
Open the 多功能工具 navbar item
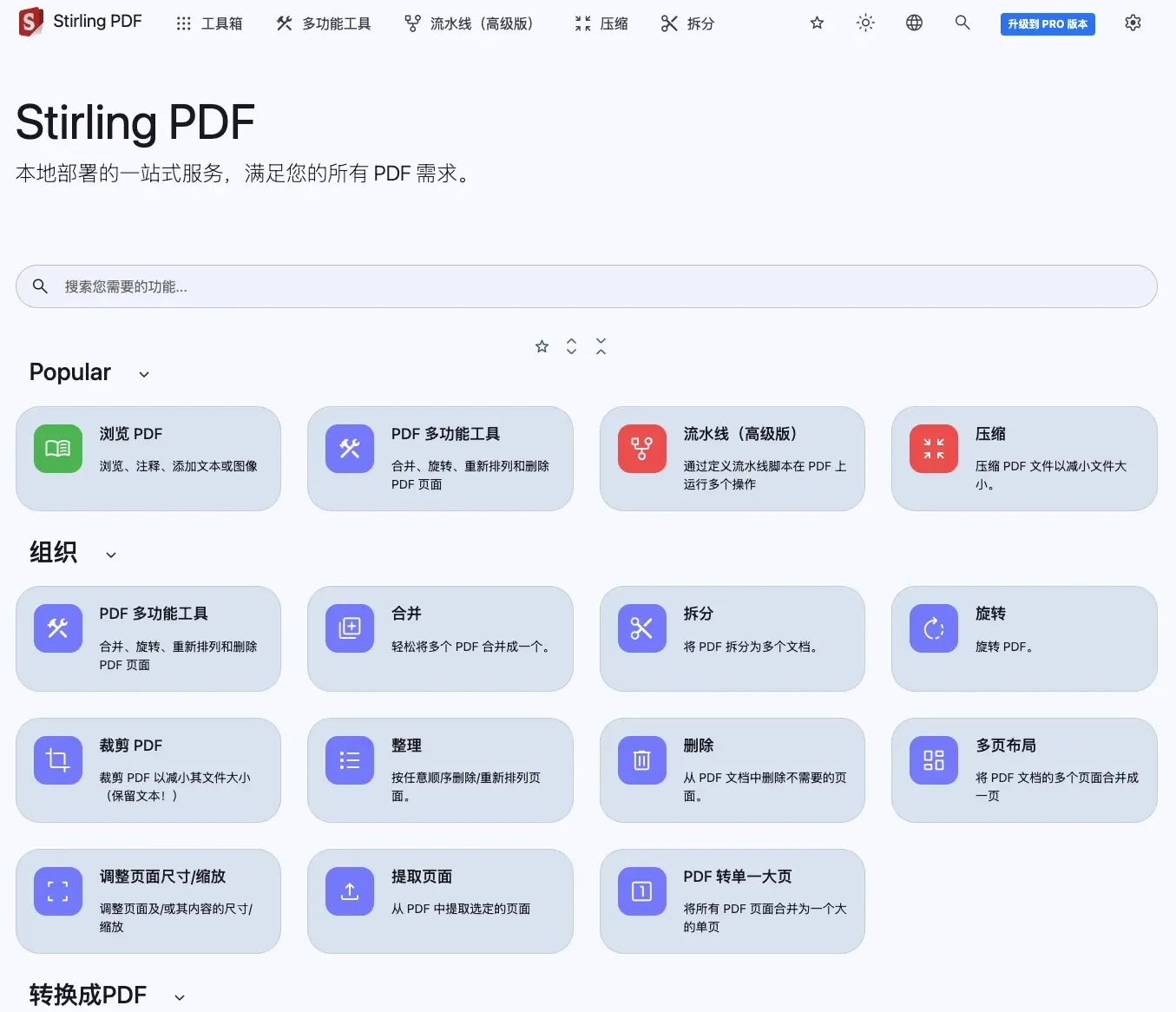[x=324, y=24]
